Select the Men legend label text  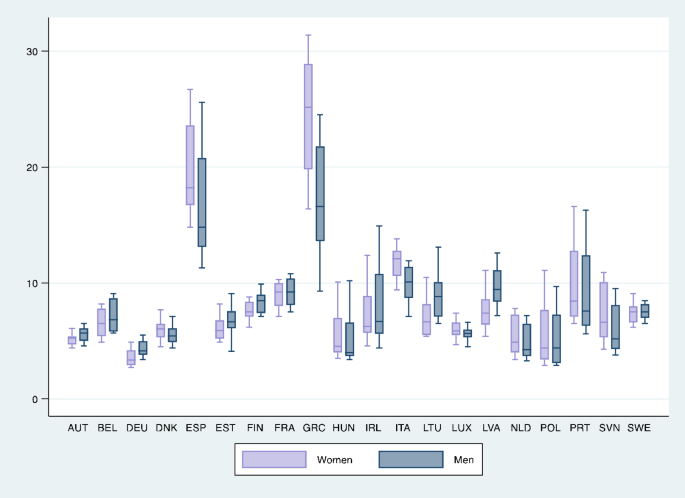coord(464,460)
